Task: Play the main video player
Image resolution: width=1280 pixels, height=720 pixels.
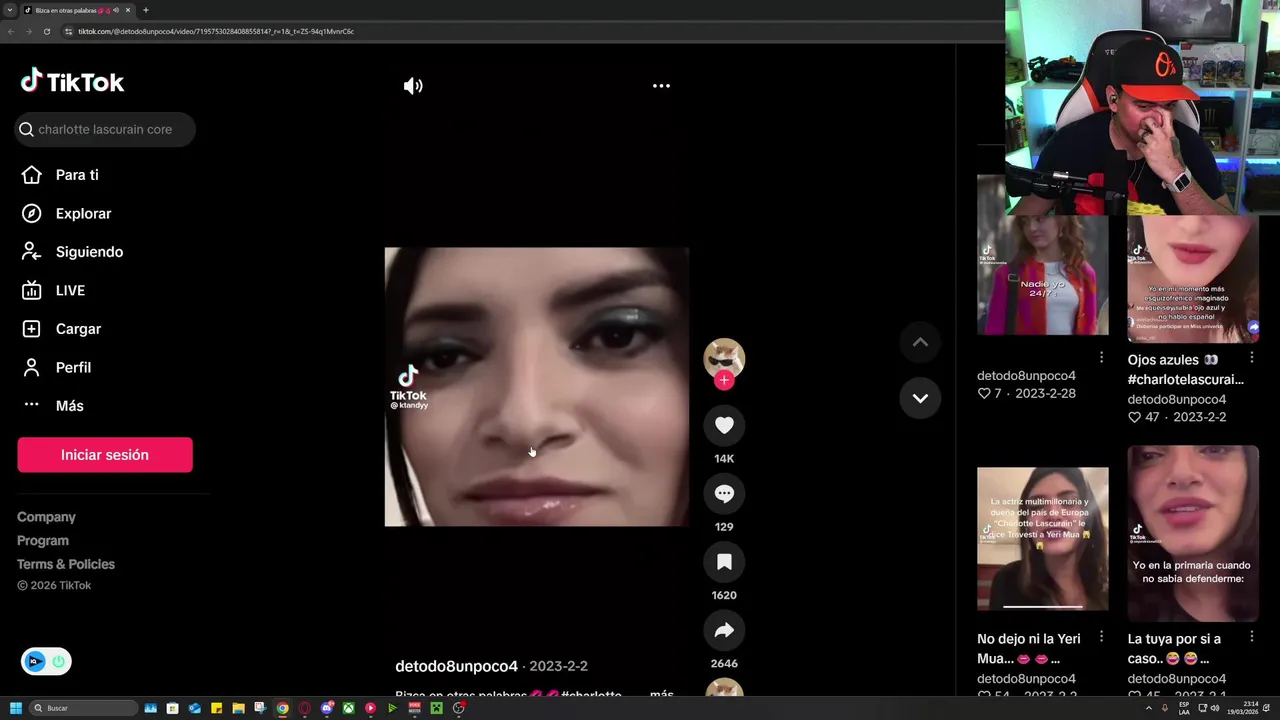Action: tap(536, 387)
